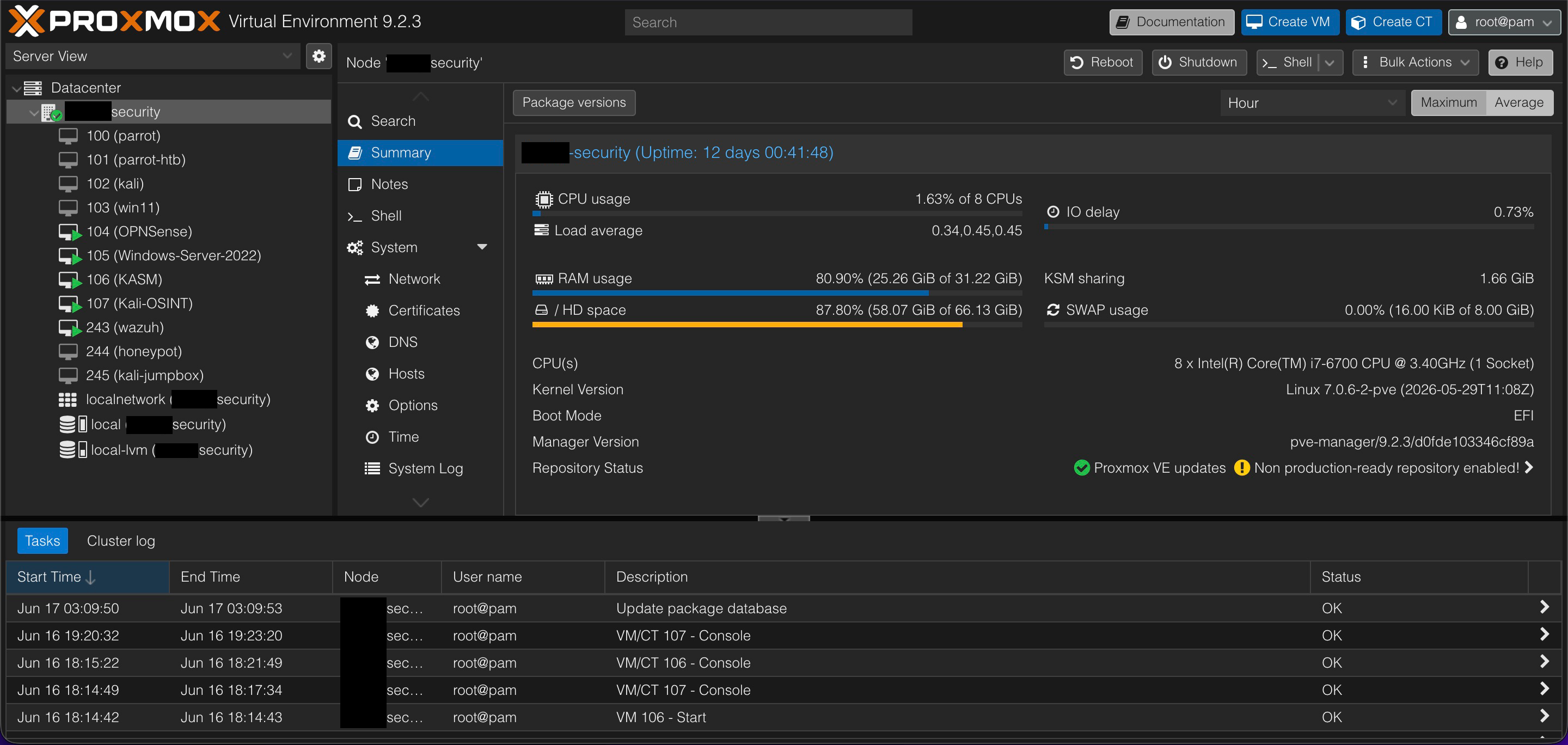Switch to the Tasks tab
Viewport: 1568px width, 745px height.
(42, 540)
